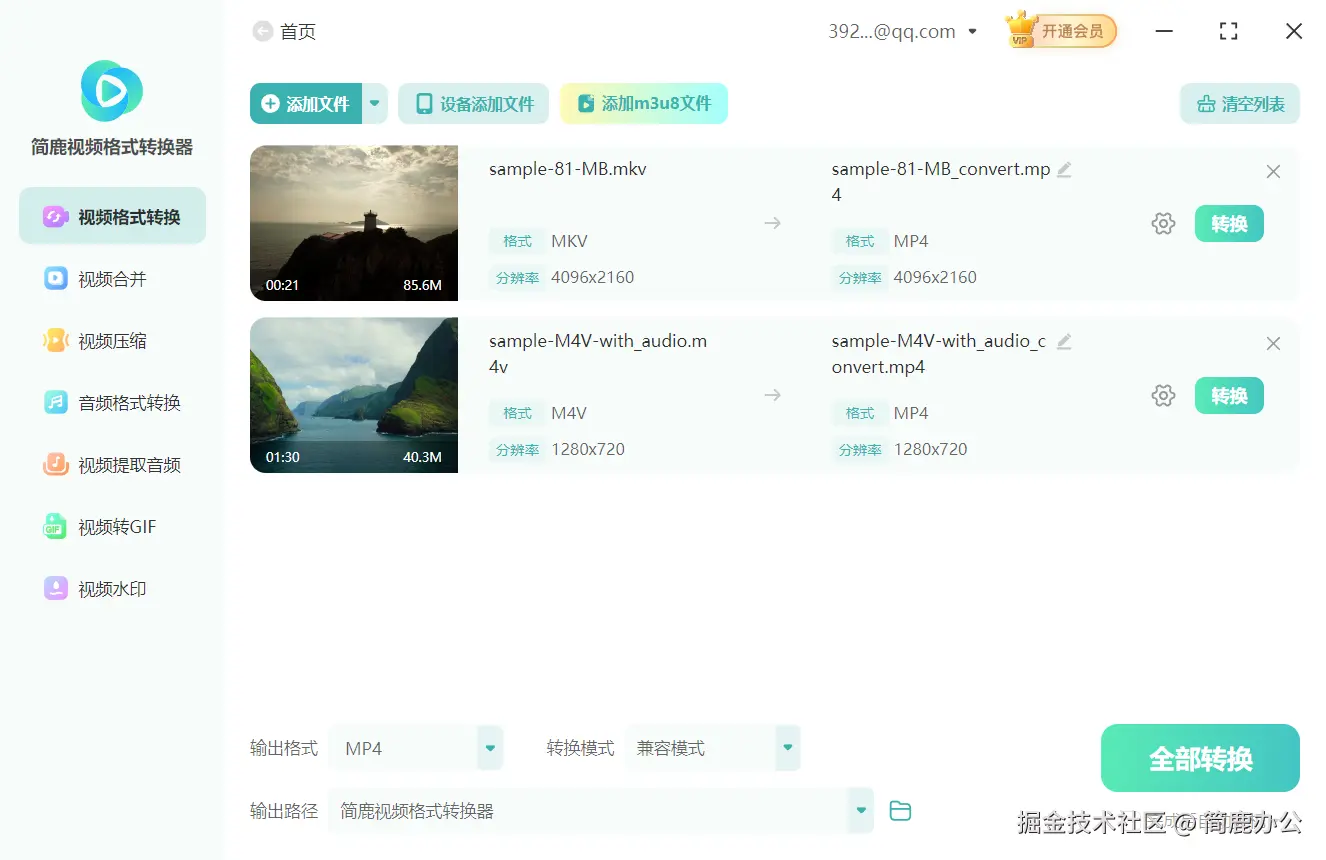Expand the qq.com account dropdown
Screen dimensions: 1326x860
click(x=971, y=31)
